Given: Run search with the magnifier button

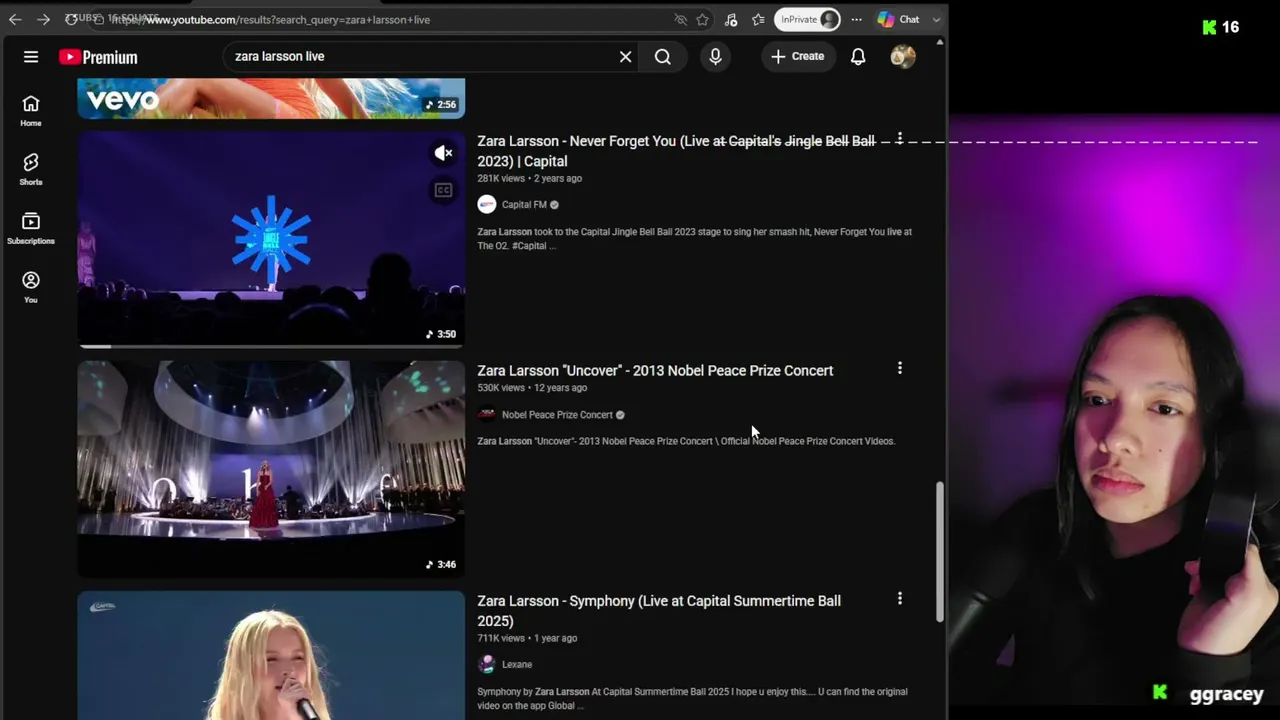Looking at the screenshot, I should [663, 57].
